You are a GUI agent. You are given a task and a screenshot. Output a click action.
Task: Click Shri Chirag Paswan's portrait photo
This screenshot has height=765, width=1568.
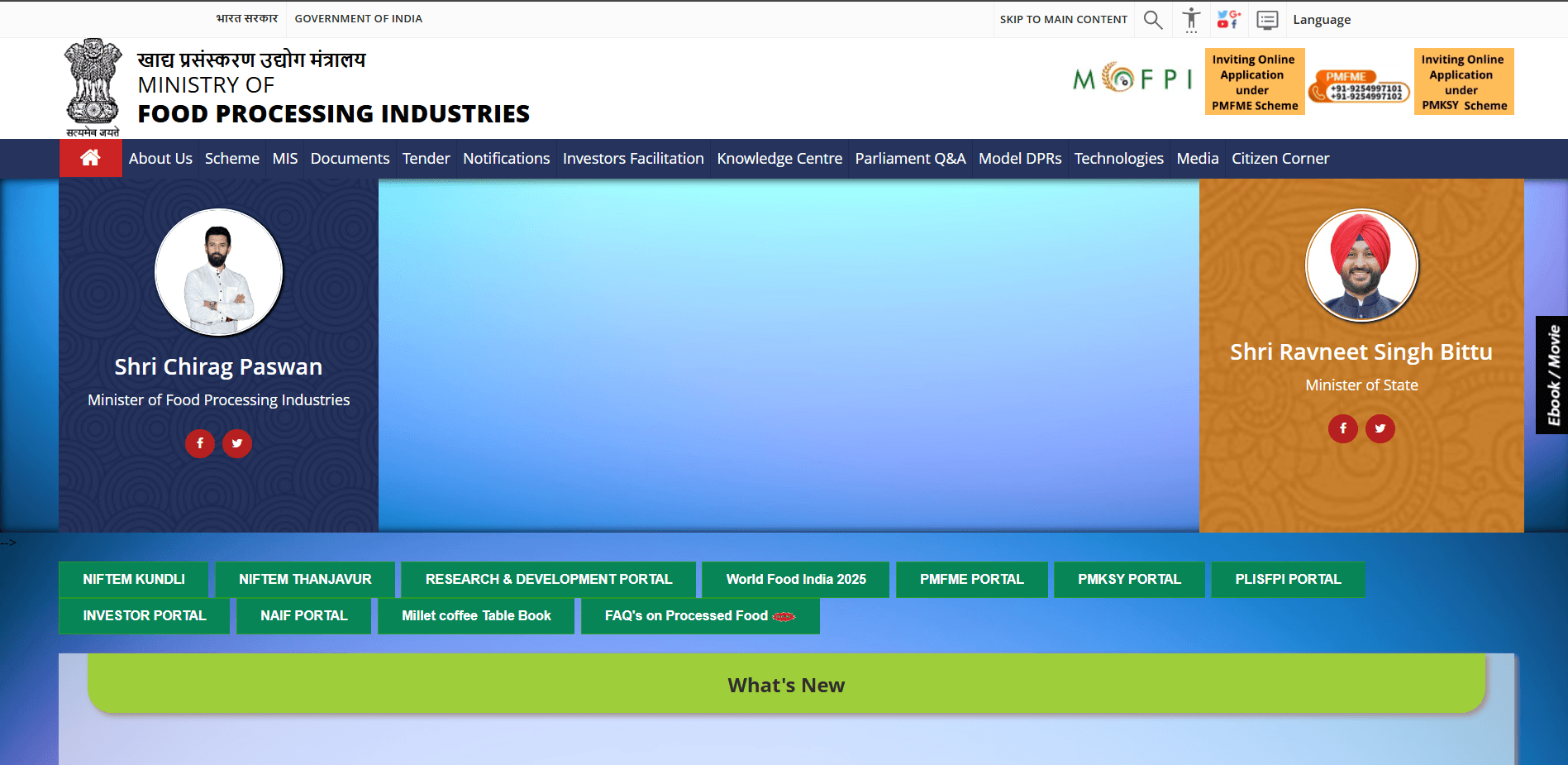[219, 272]
